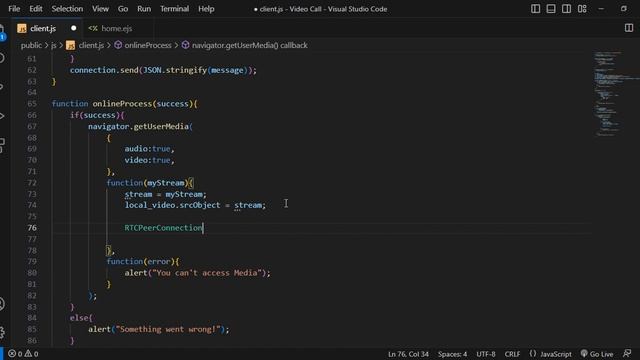Open Customize Layout icon

582,9
